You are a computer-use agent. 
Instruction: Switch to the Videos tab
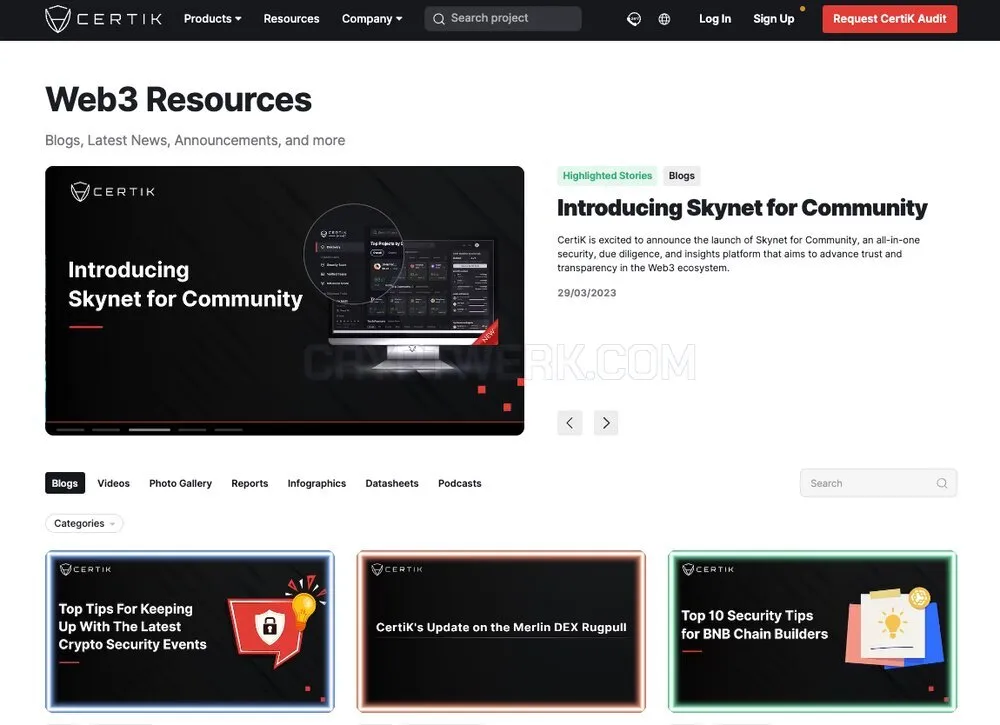point(114,483)
